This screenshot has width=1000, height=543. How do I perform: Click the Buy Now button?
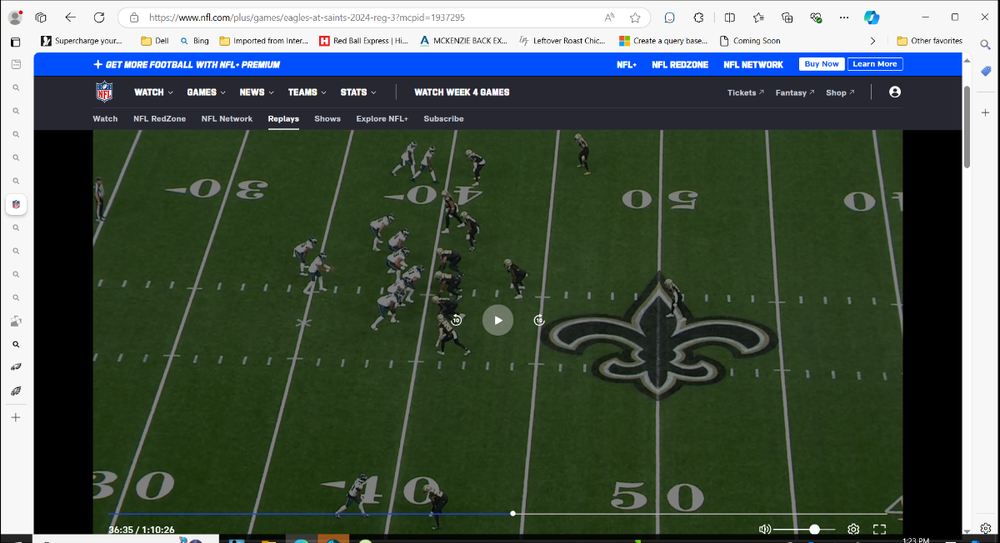tap(821, 64)
